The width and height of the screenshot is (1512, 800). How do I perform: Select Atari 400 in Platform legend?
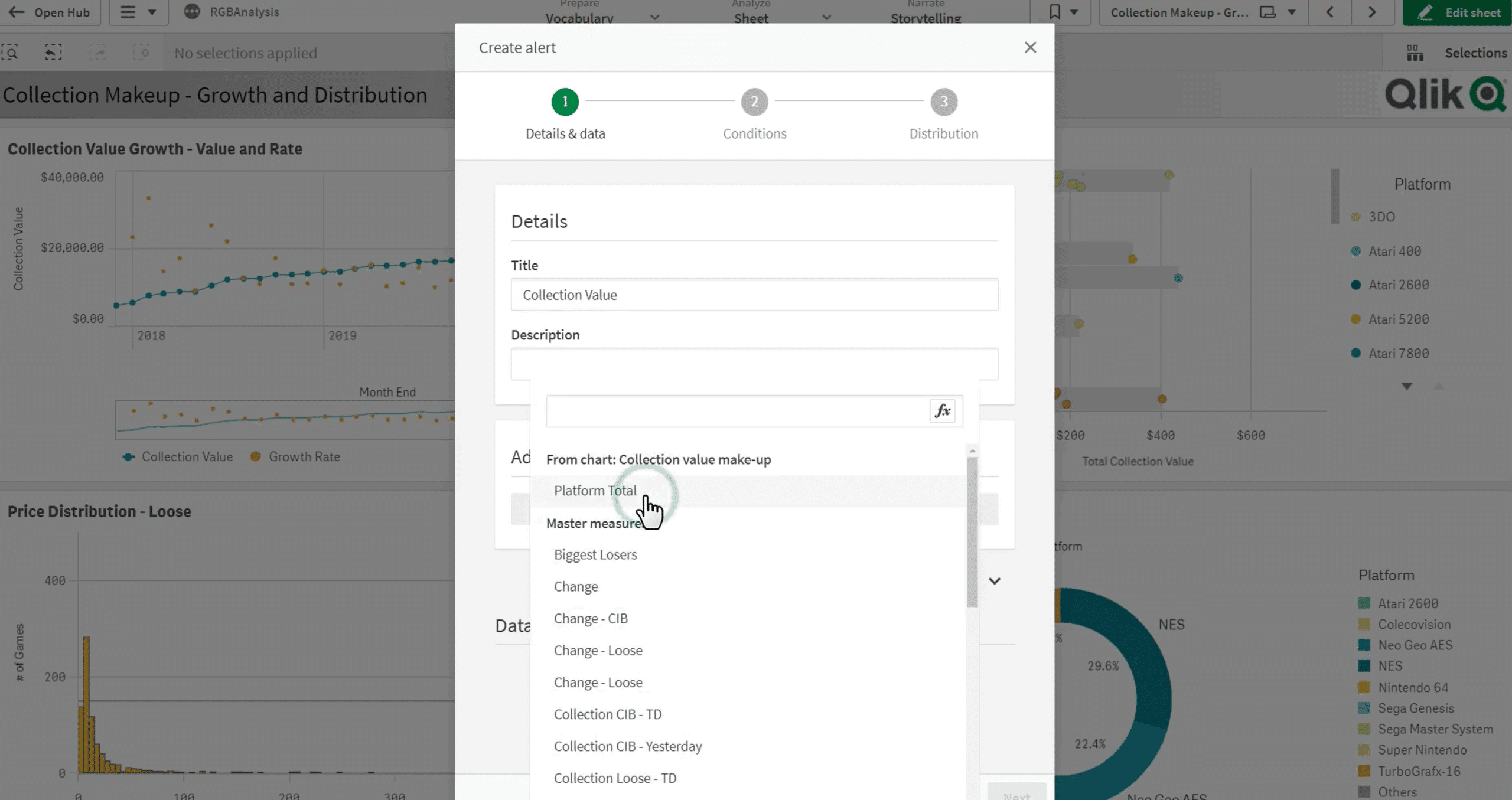click(x=1386, y=251)
